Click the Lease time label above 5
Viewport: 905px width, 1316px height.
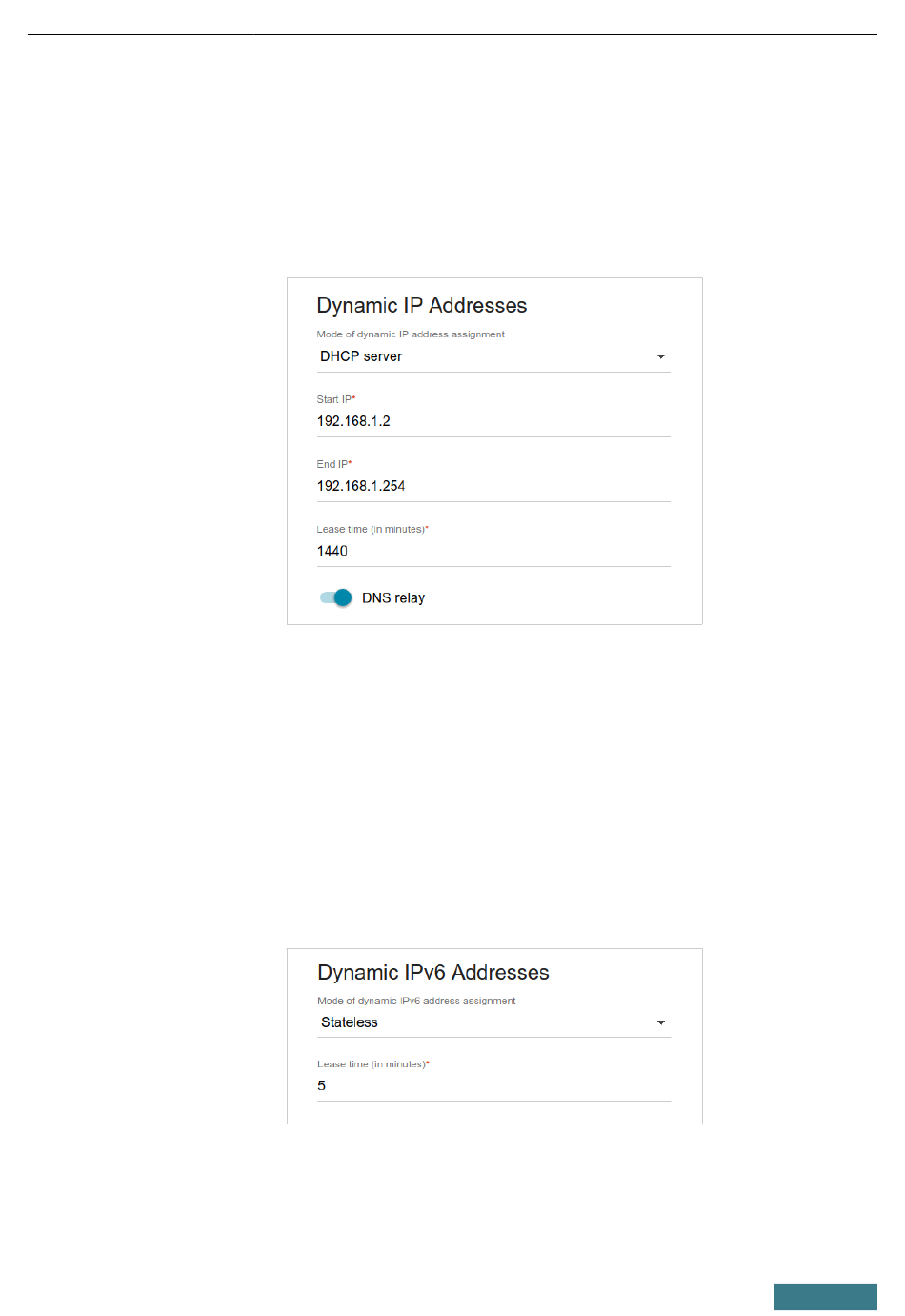click(x=373, y=1063)
